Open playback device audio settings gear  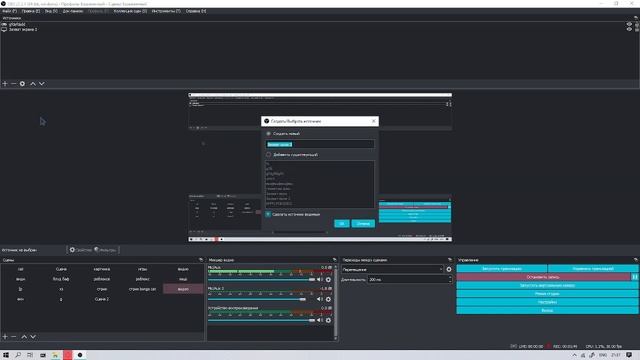pos(328,320)
